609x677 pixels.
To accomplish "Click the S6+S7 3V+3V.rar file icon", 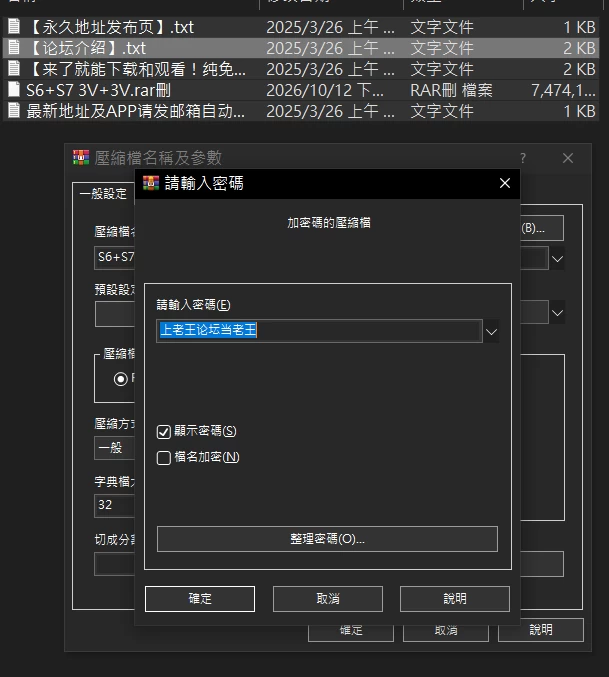I will (x=14, y=89).
